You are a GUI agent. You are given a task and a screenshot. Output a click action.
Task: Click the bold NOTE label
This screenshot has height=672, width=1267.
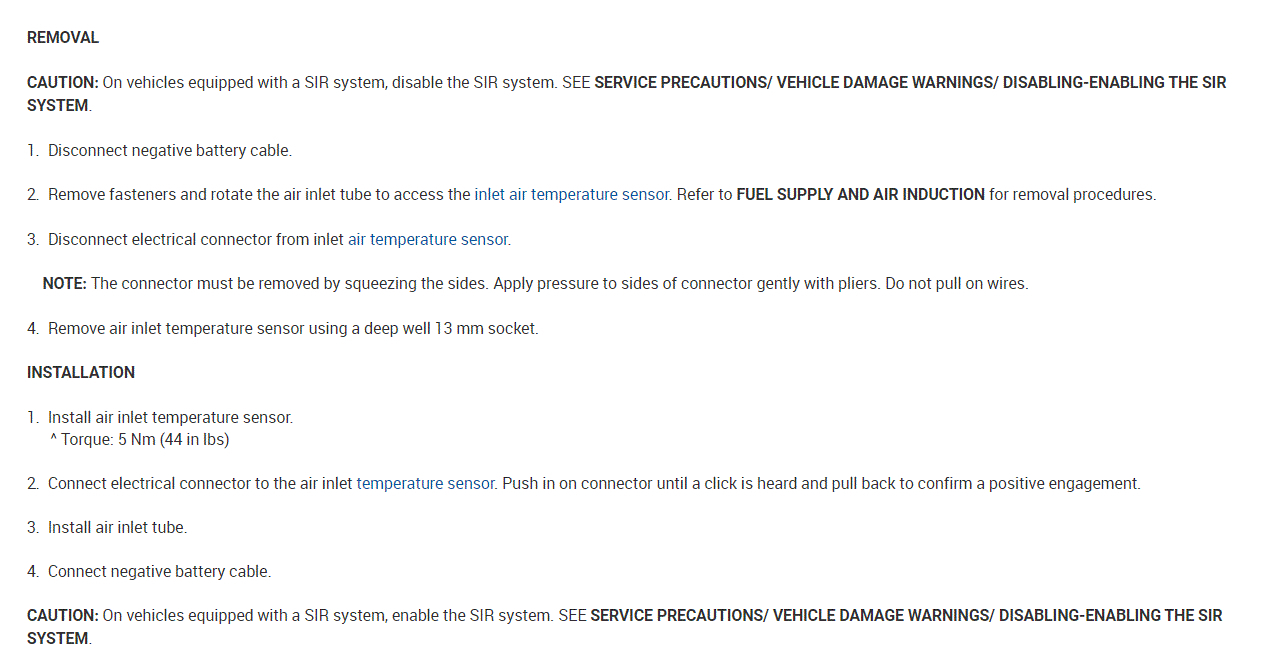coord(65,284)
